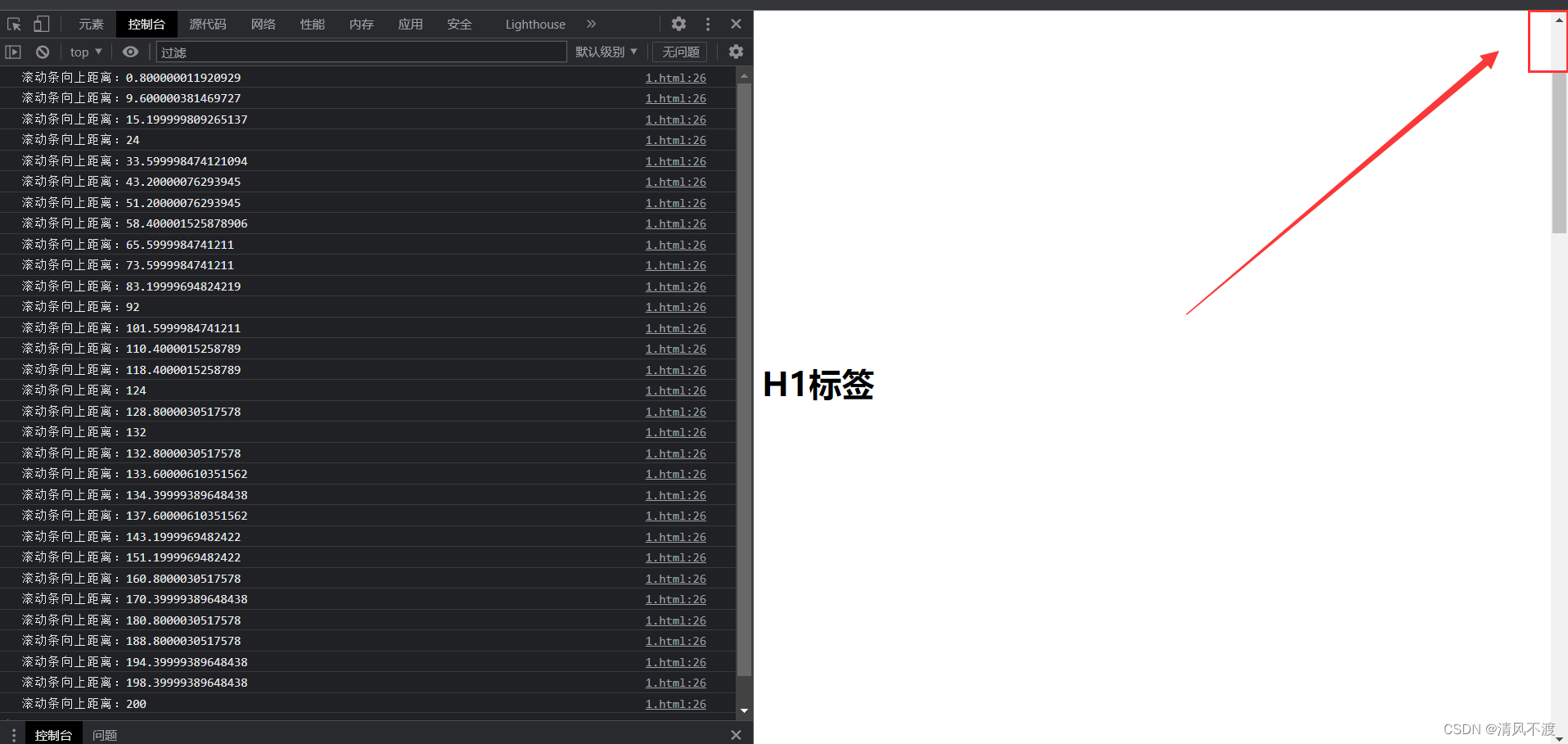This screenshot has height=744, width=1568.
Task: Open the 源代码 tab
Action: 208,25
